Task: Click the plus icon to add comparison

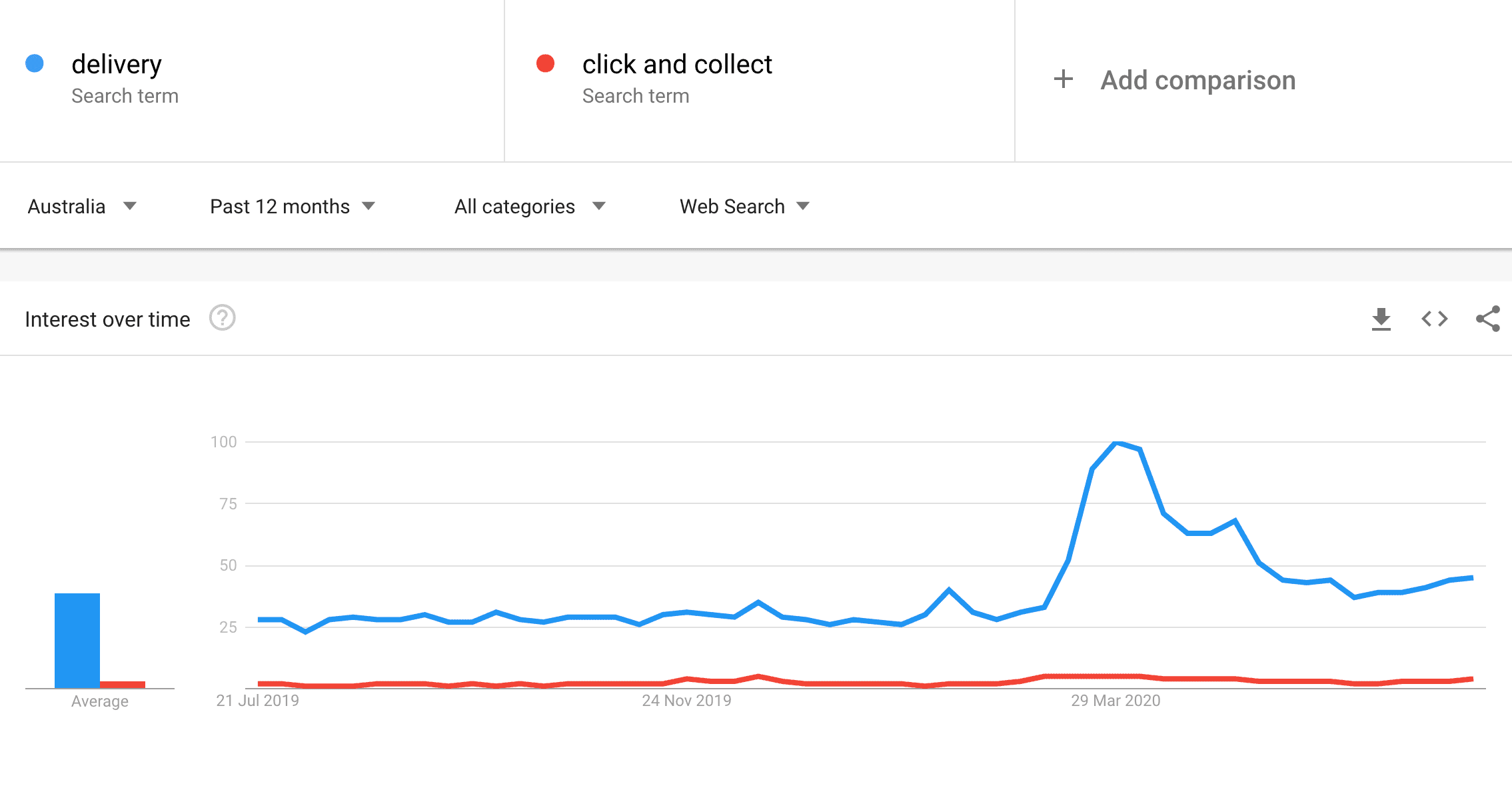Action: [x=1064, y=79]
